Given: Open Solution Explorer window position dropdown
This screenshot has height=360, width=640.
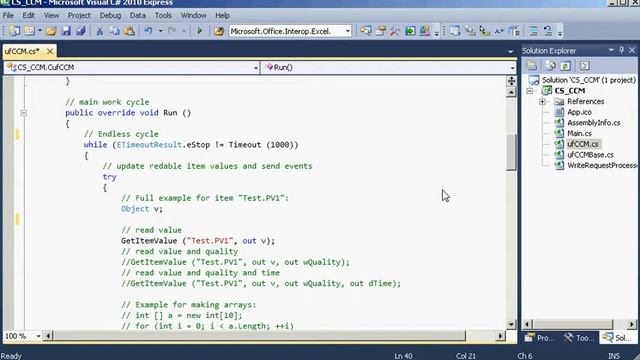Looking at the screenshot, I should [x=611, y=50].
